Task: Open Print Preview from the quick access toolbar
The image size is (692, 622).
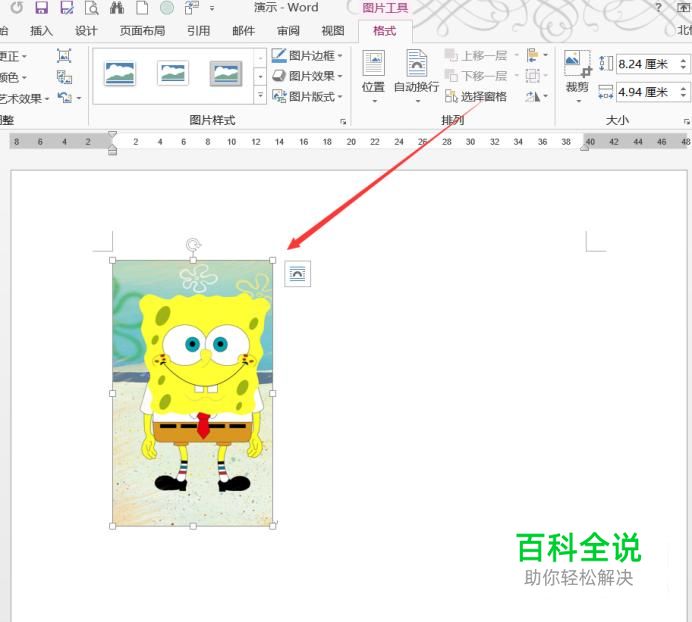Action: tap(91, 8)
